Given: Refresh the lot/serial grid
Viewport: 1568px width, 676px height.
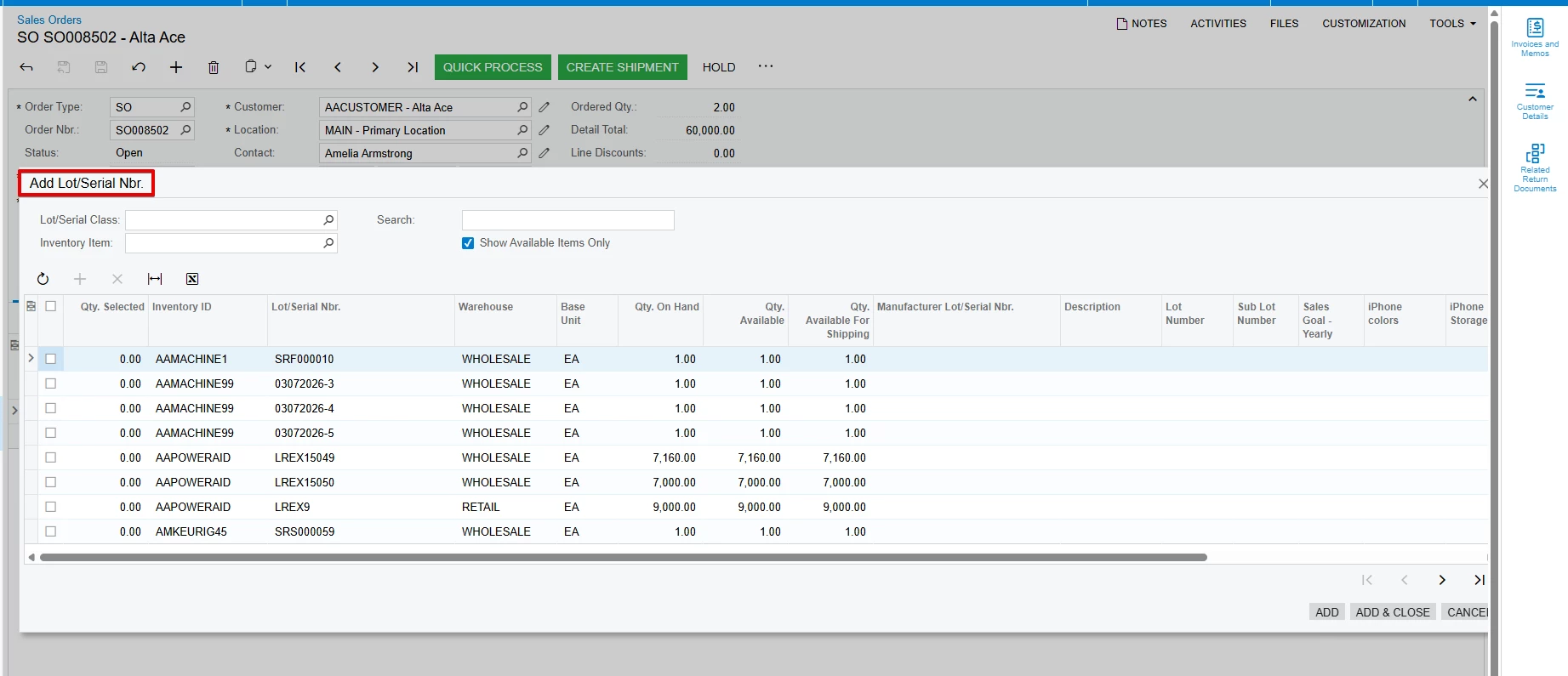Looking at the screenshot, I should 43,279.
